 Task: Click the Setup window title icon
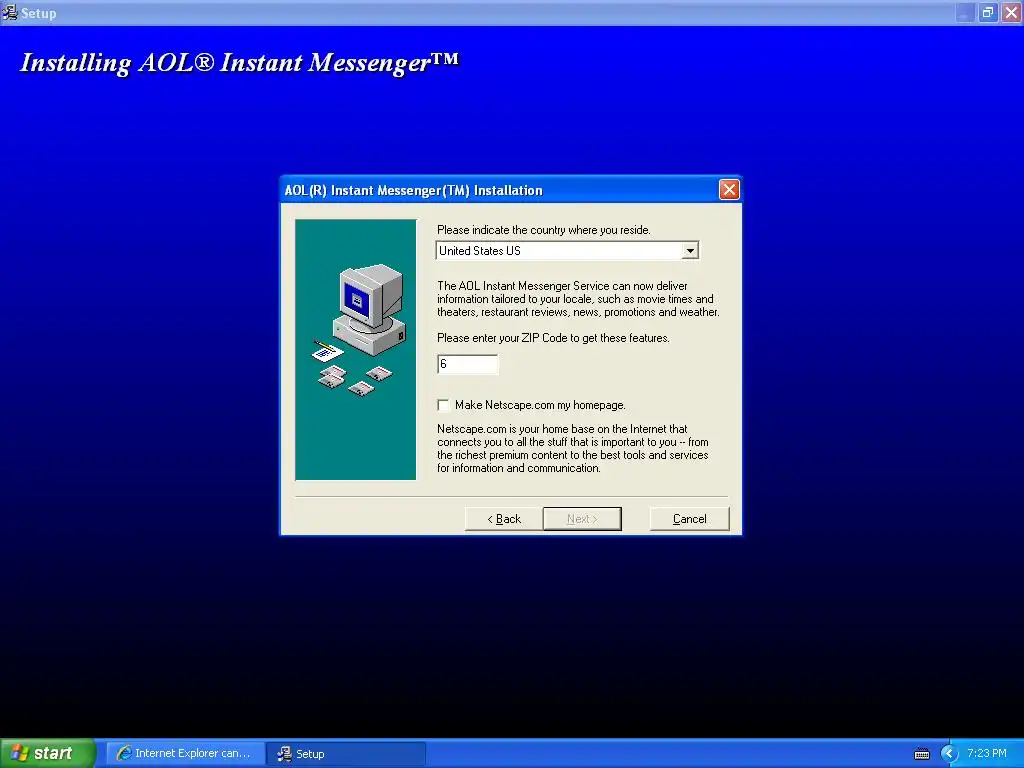10,12
